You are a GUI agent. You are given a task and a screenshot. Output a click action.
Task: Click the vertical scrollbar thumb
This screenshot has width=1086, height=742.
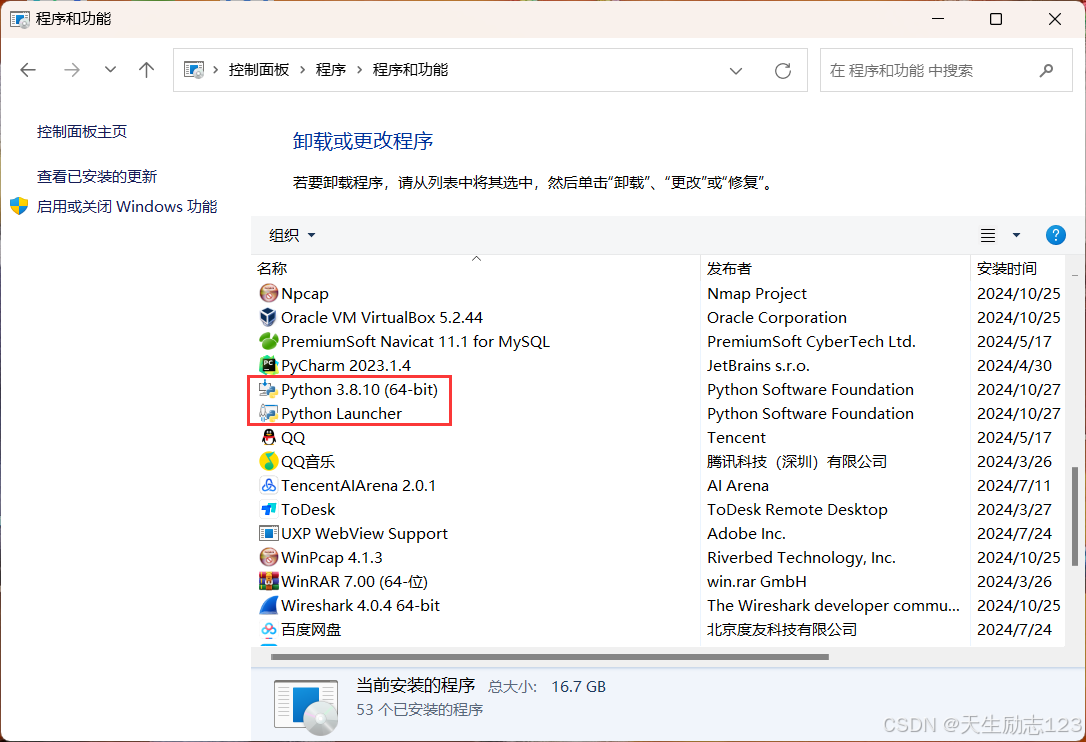tap(1075, 516)
